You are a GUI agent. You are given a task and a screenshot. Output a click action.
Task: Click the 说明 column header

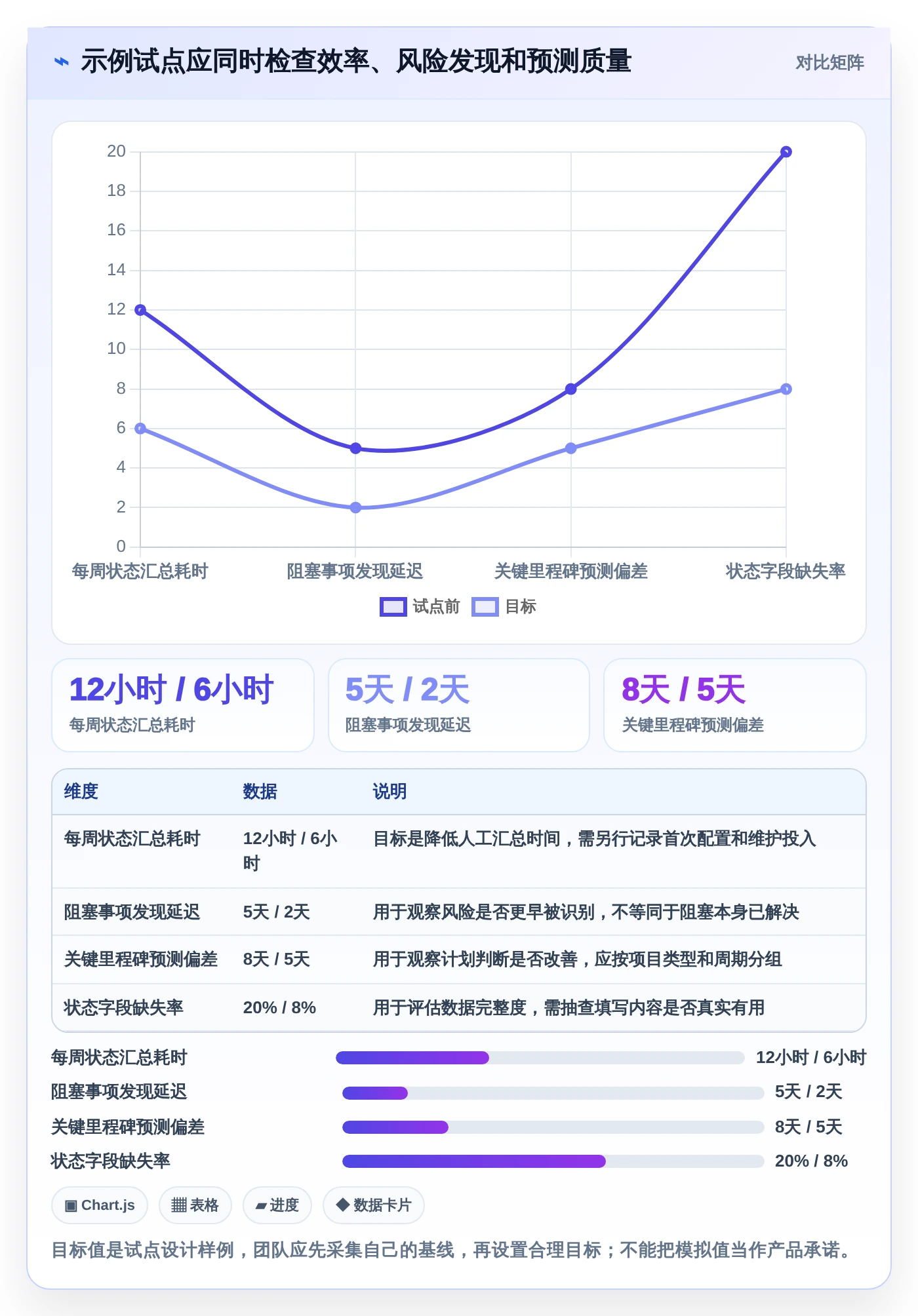pos(390,792)
